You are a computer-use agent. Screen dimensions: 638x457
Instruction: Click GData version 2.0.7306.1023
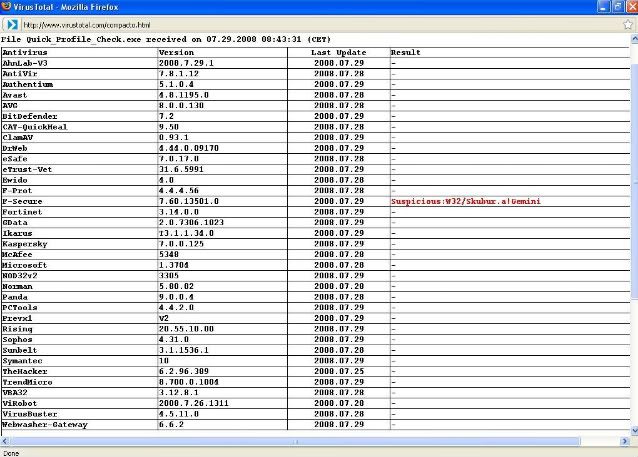coord(191,222)
